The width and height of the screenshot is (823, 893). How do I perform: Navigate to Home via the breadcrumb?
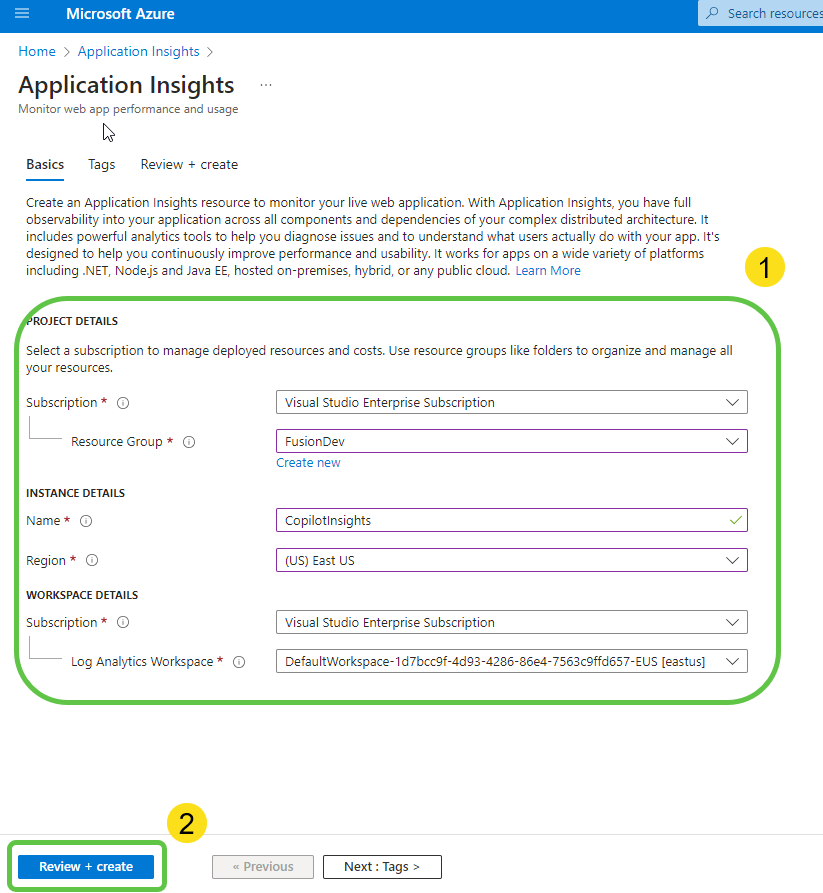pos(37,51)
